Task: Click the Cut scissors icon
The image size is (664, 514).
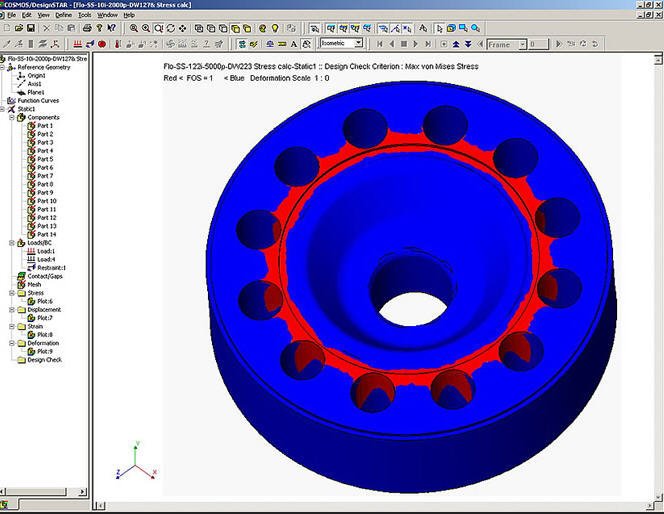Action: 47,28
